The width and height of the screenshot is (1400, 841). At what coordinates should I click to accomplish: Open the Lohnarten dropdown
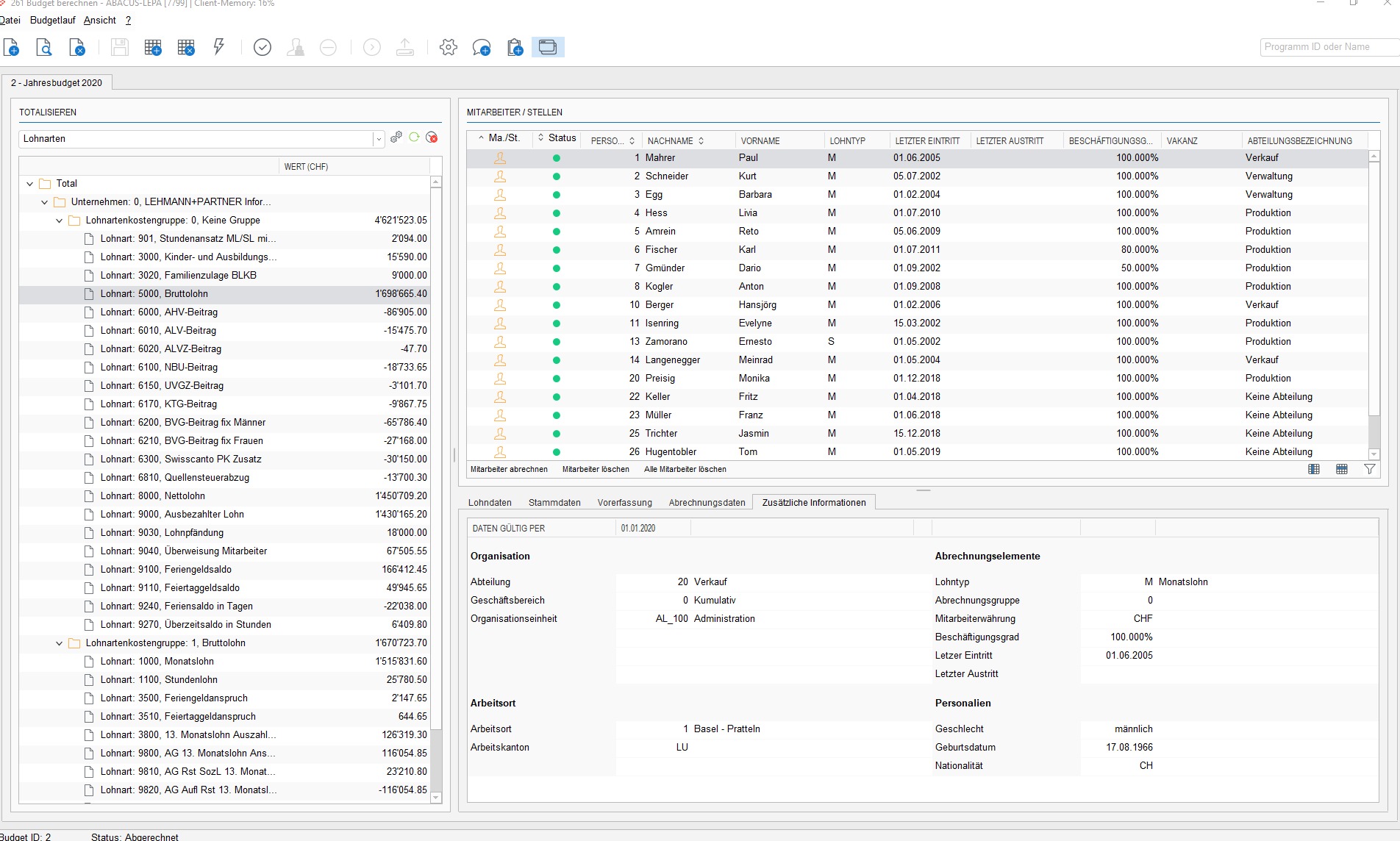tap(379, 139)
